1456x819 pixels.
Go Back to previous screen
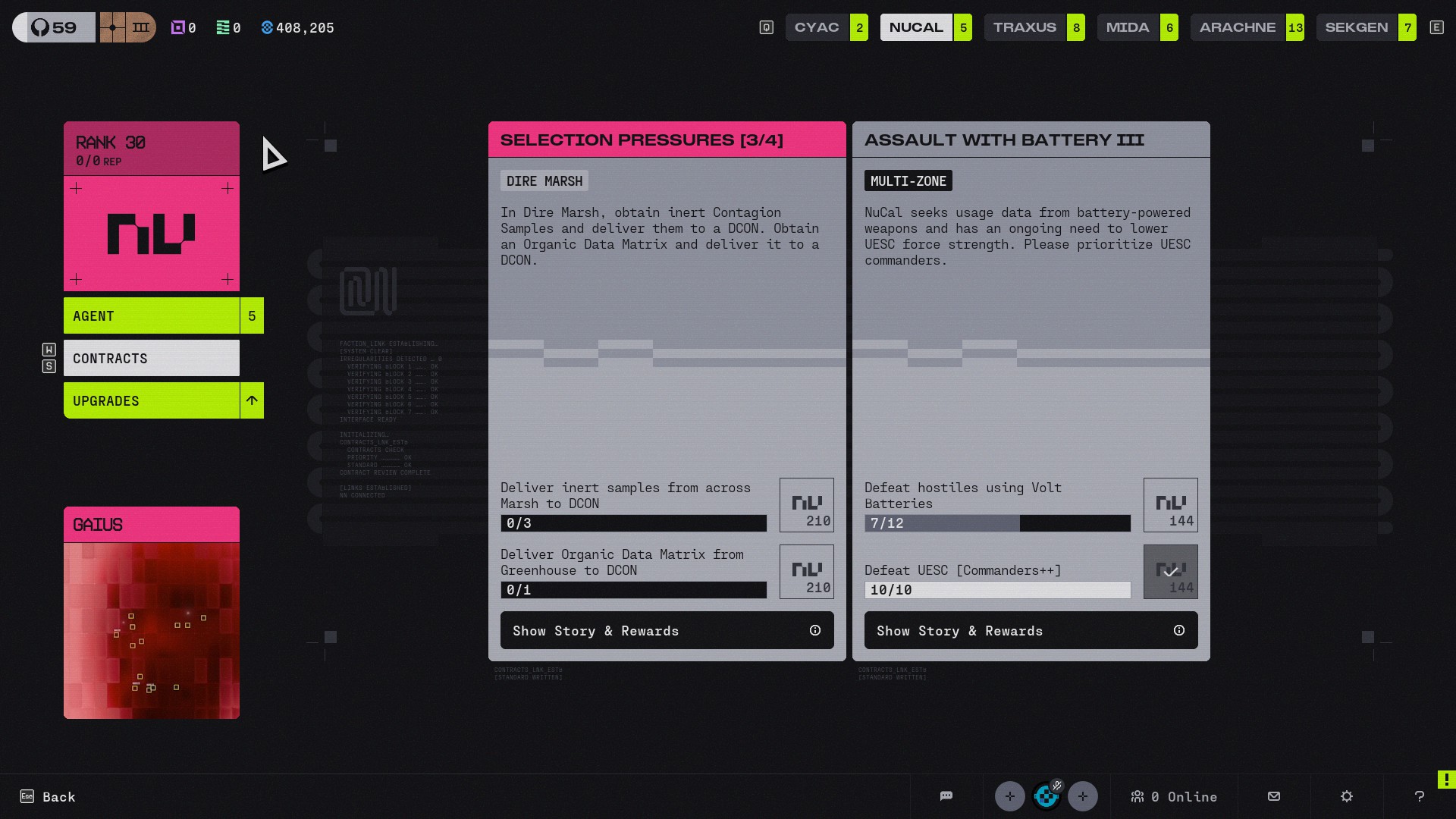(48, 796)
